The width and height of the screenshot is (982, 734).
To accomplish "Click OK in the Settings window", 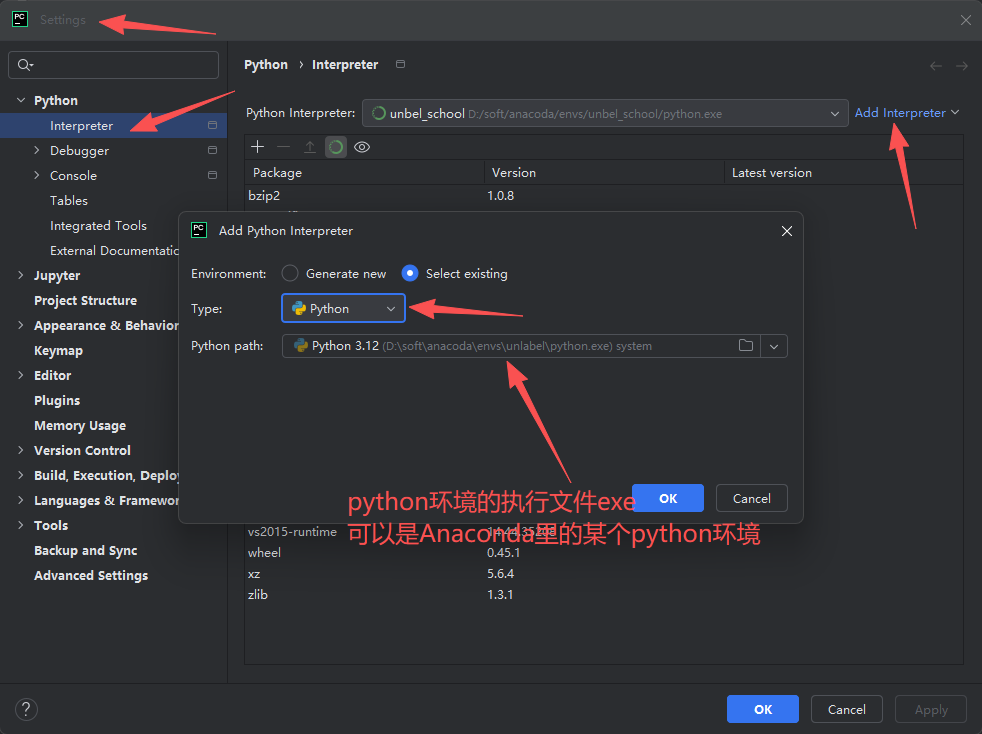I will coord(763,710).
